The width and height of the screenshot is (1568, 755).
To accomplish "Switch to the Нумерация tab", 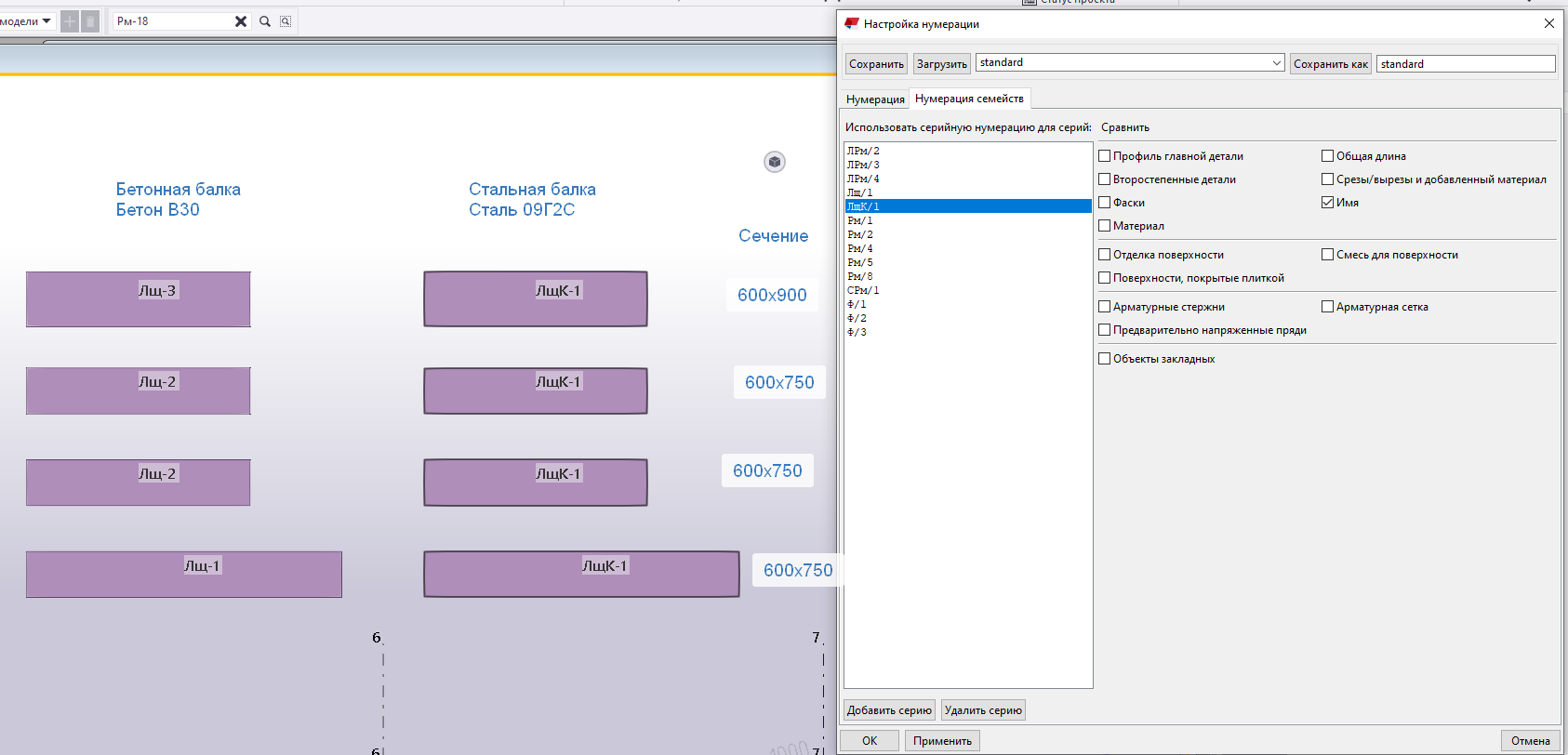I will pyautogui.click(x=875, y=99).
